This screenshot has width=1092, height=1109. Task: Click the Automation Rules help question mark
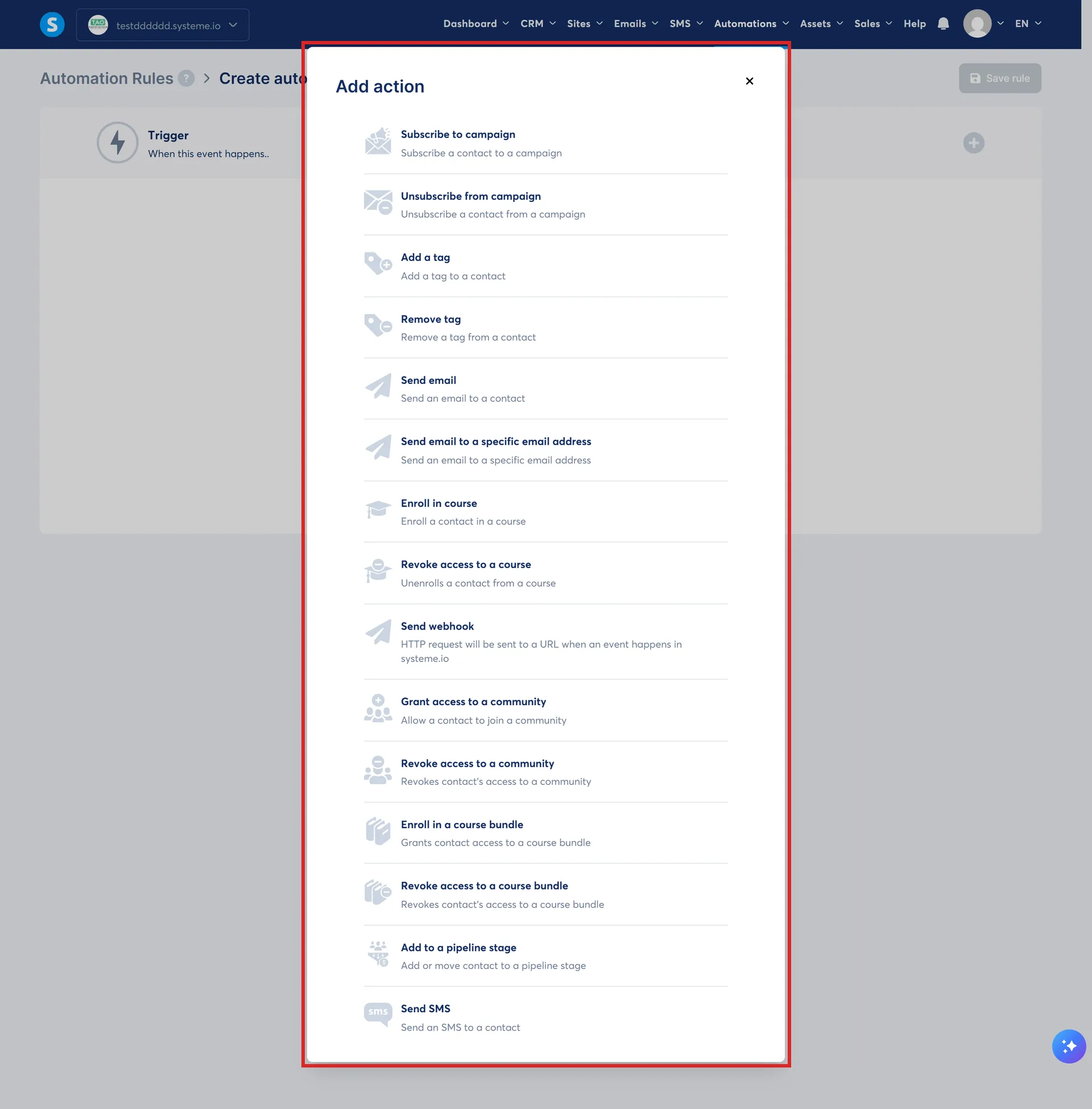point(187,78)
